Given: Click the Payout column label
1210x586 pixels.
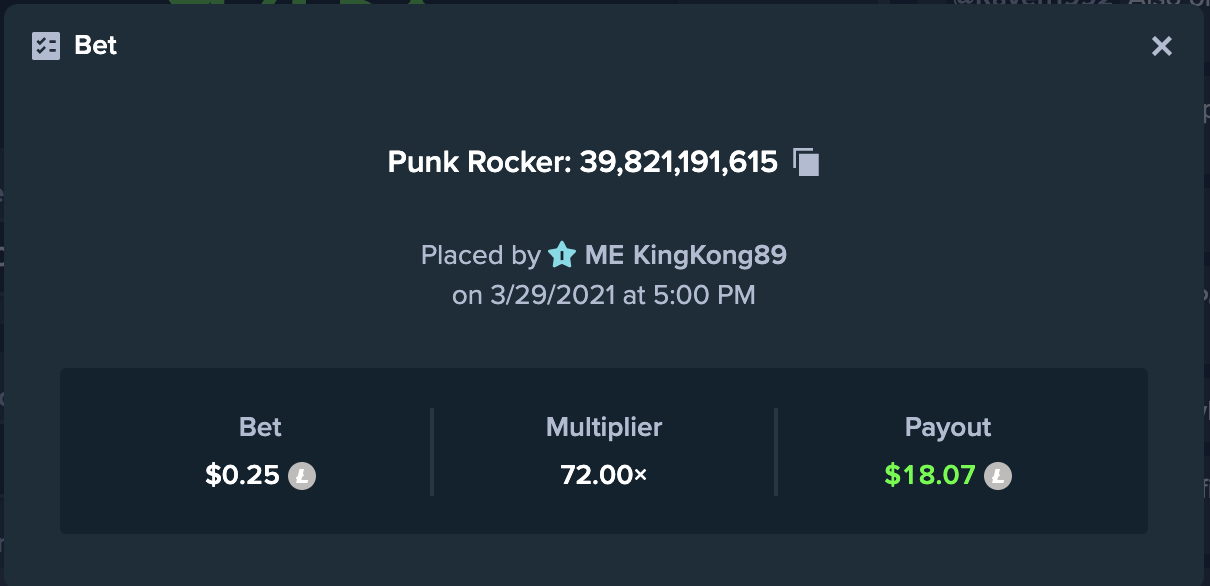Looking at the screenshot, I should (948, 428).
